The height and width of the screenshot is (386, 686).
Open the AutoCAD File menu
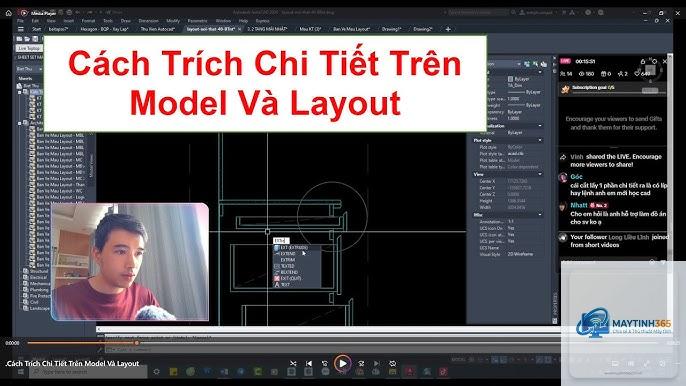20,21
